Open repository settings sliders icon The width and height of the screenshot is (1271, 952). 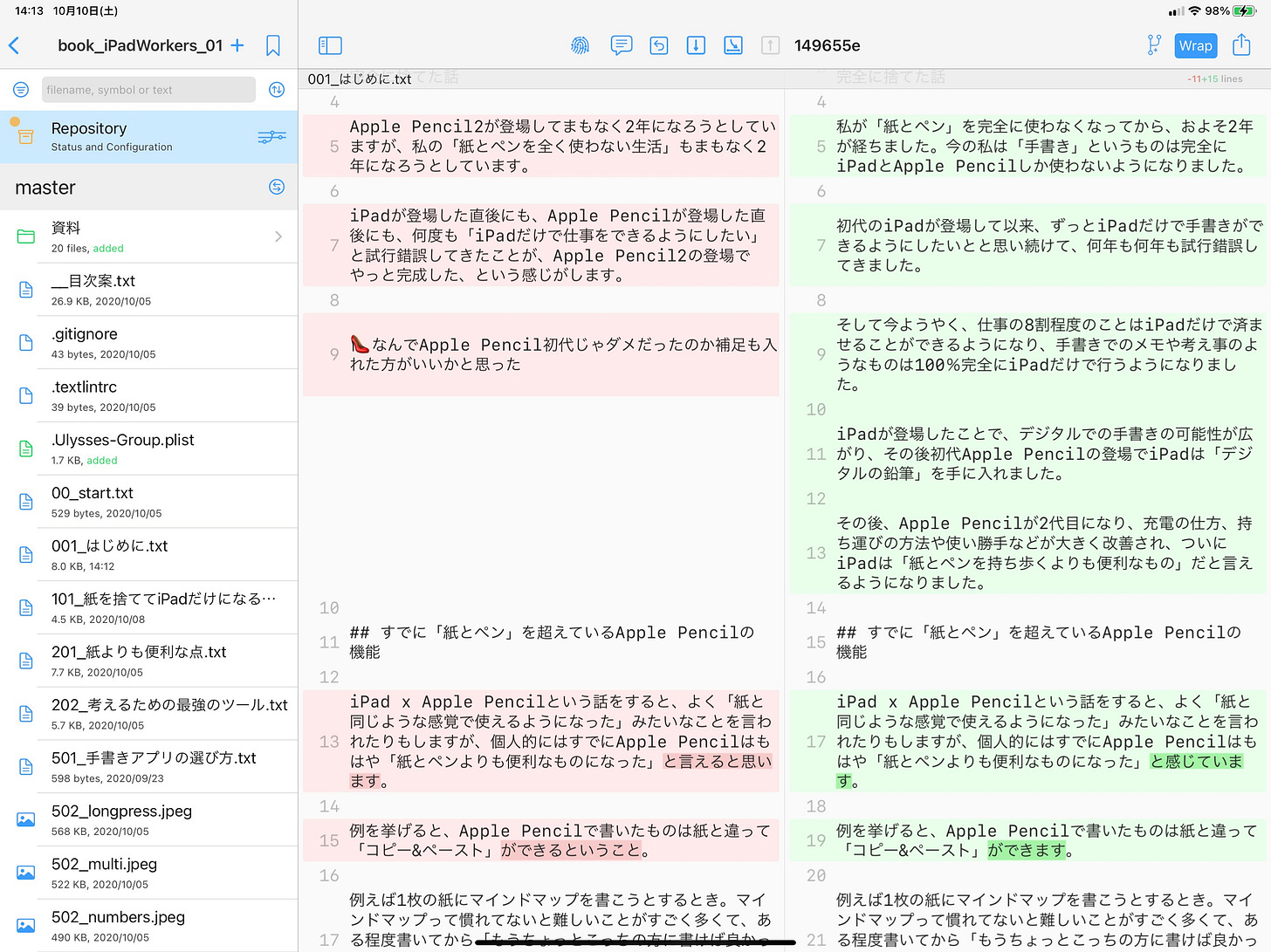271,137
